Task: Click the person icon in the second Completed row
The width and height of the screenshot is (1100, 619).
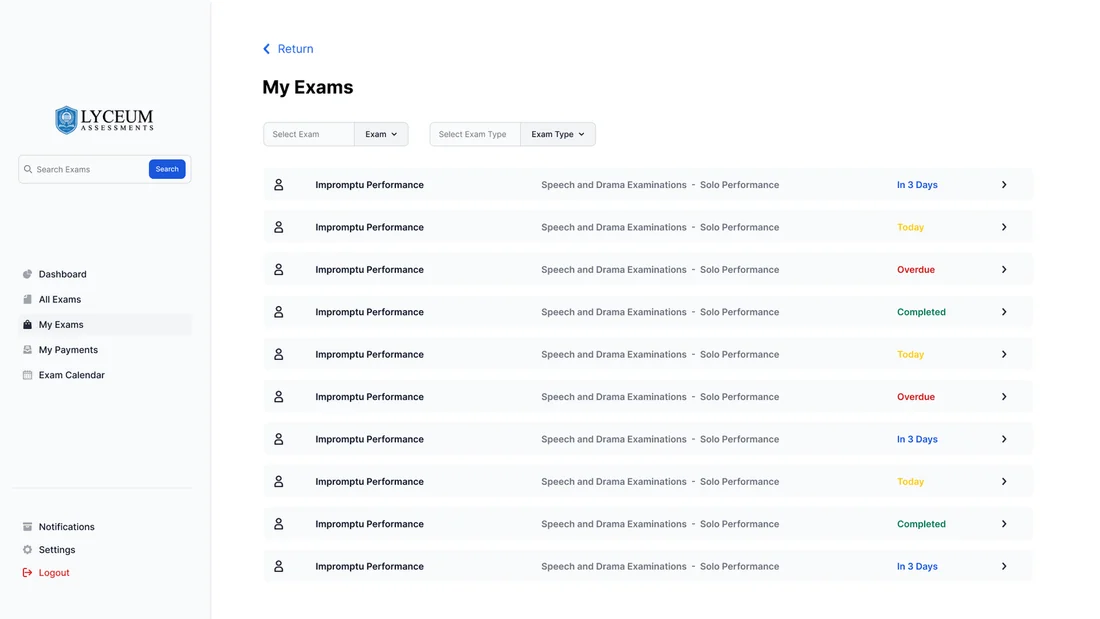Action: click(279, 524)
